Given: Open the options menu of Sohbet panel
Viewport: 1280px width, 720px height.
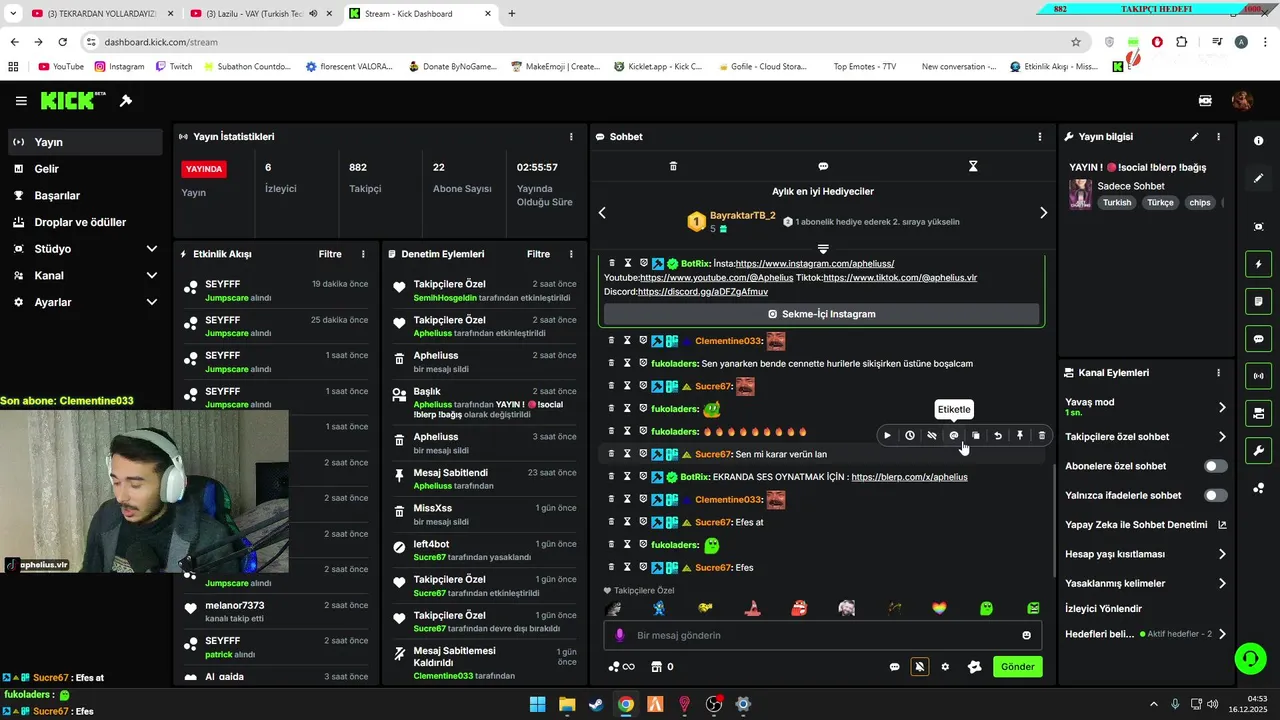Looking at the screenshot, I should [1040, 137].
